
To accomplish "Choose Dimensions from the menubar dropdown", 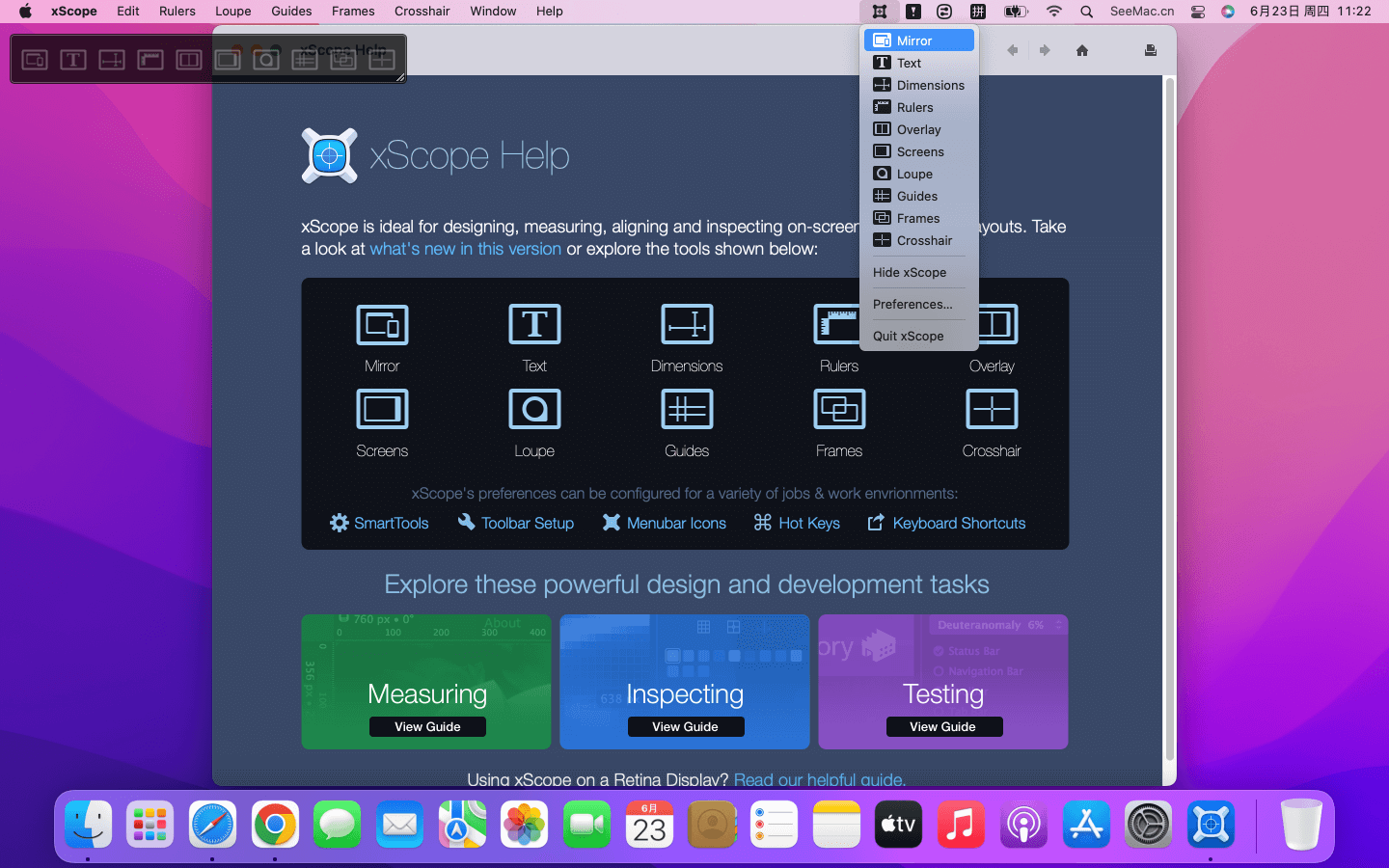I will point(919,85).
